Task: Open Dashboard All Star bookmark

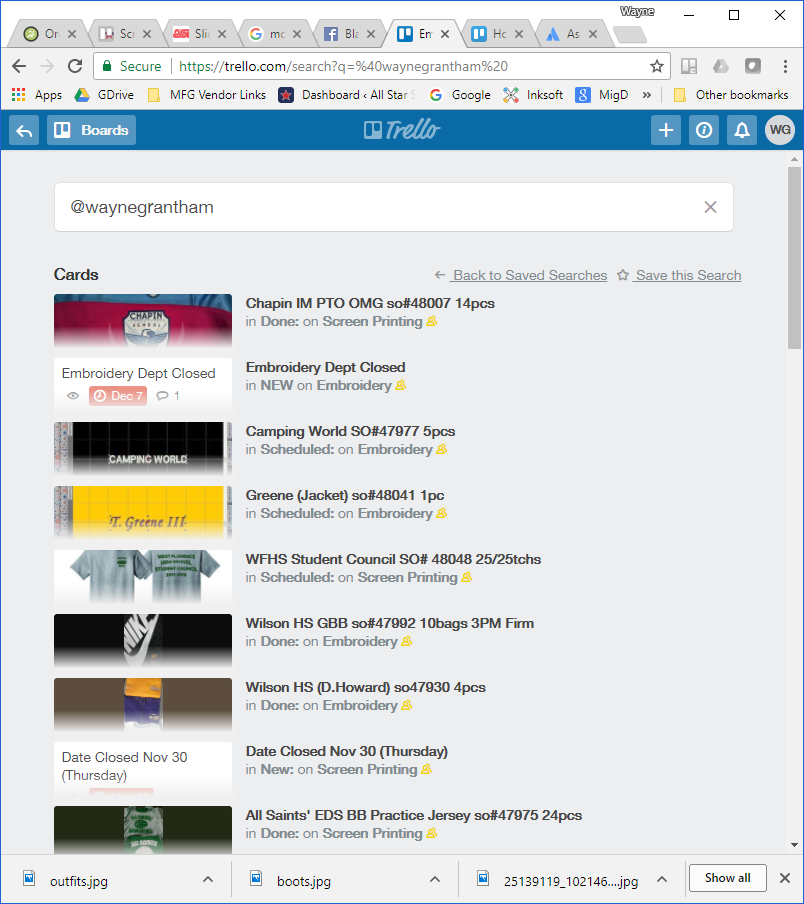Action: pos(347,95)
